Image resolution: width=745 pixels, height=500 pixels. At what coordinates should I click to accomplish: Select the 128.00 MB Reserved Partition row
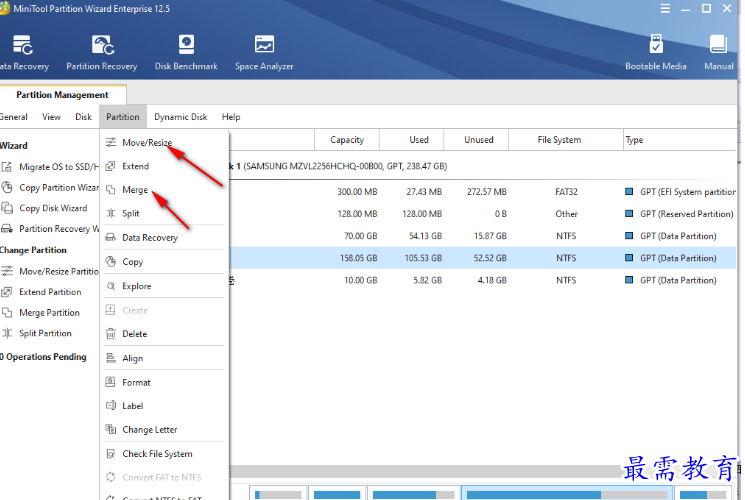(x=483, y=214)
